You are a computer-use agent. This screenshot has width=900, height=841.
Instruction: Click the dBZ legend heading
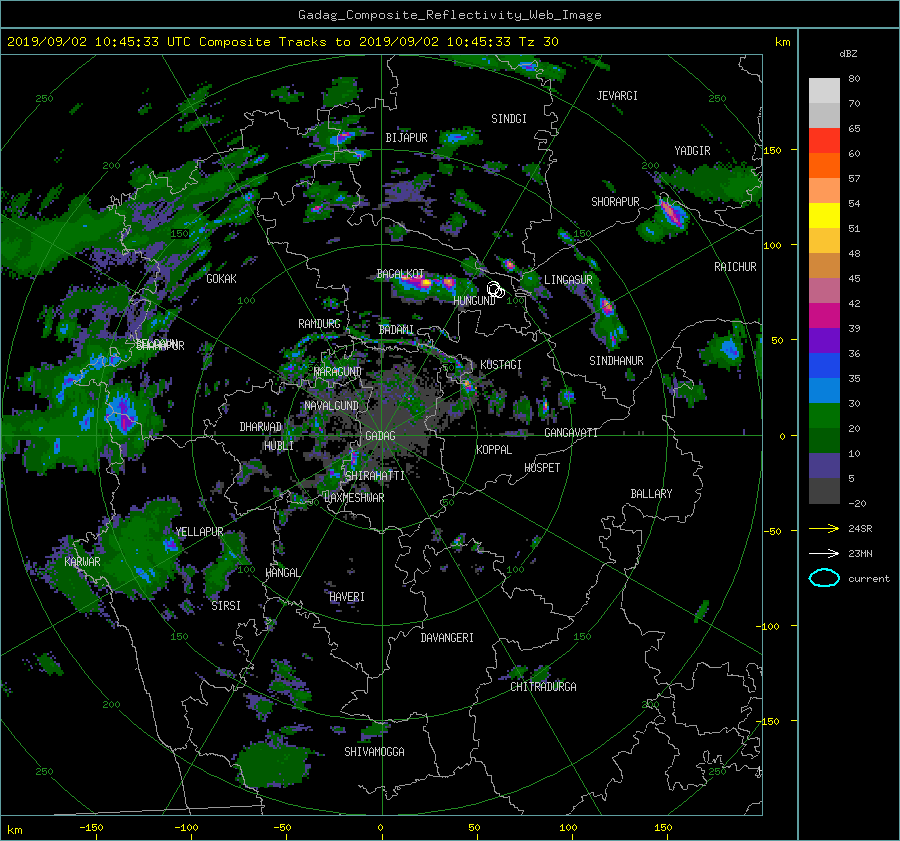click(848, 53)
